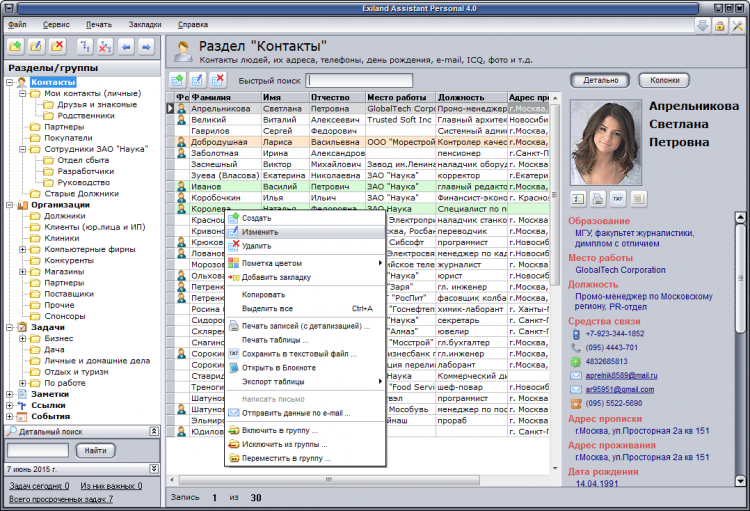Image resolution: width=750 pixels, height=511 pixels.
Task: Click the printer icon under contact photo
Action: [x=598, y=198]
